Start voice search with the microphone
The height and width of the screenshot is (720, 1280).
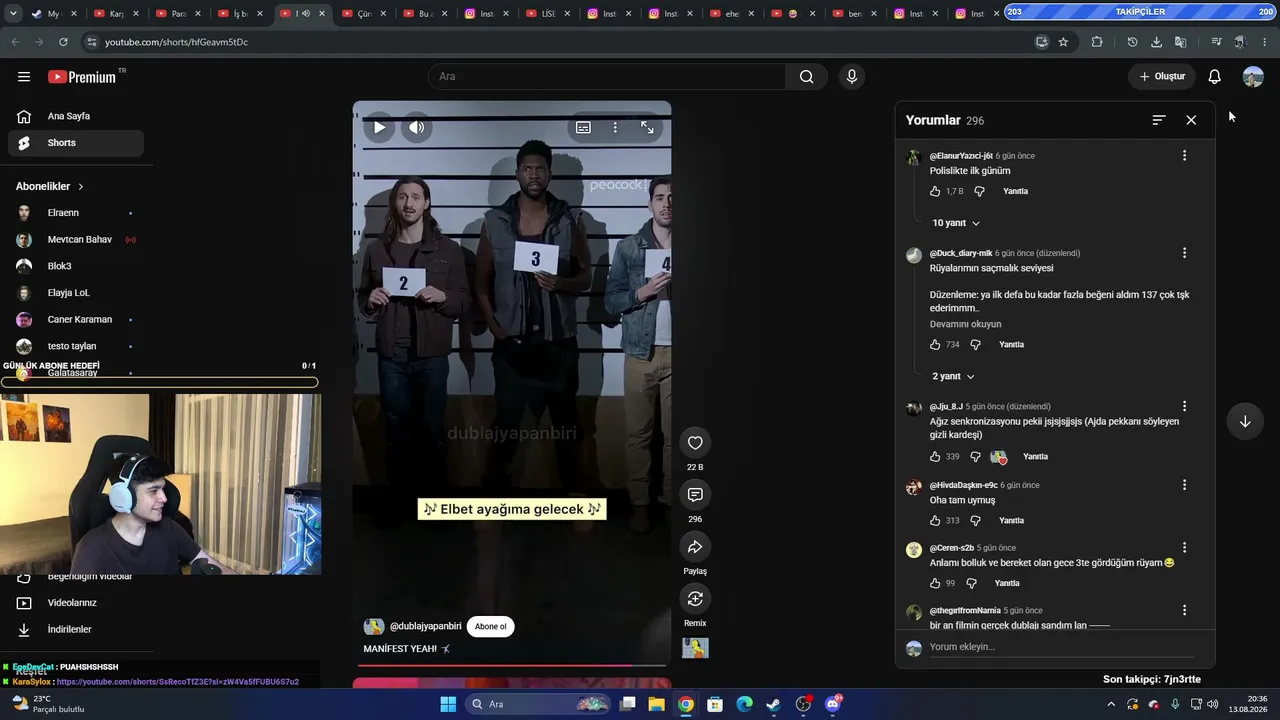[x=852, y=77]
